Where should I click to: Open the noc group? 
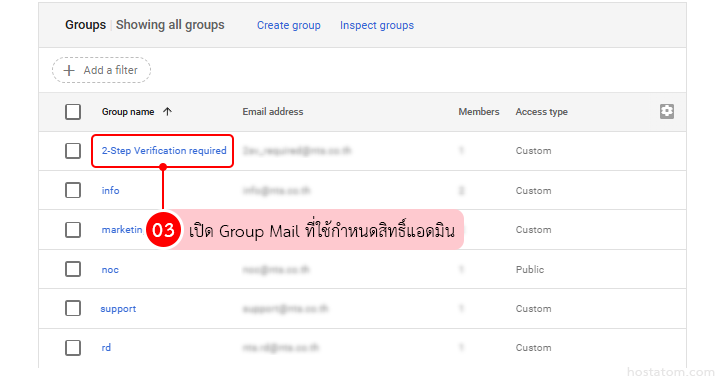(110, 269)
